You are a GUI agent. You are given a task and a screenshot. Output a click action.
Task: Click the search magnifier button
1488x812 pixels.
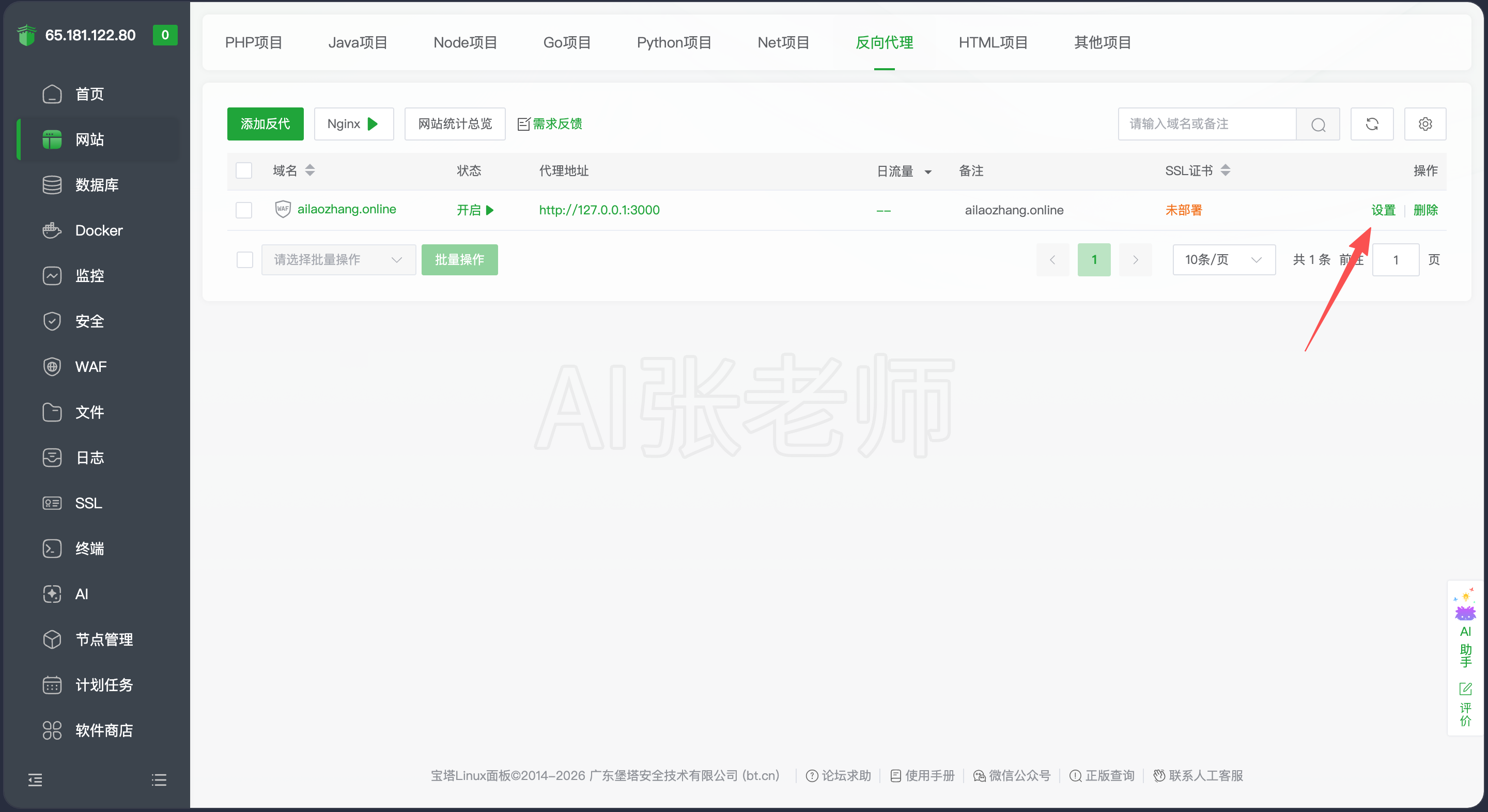click(1318, 124)
